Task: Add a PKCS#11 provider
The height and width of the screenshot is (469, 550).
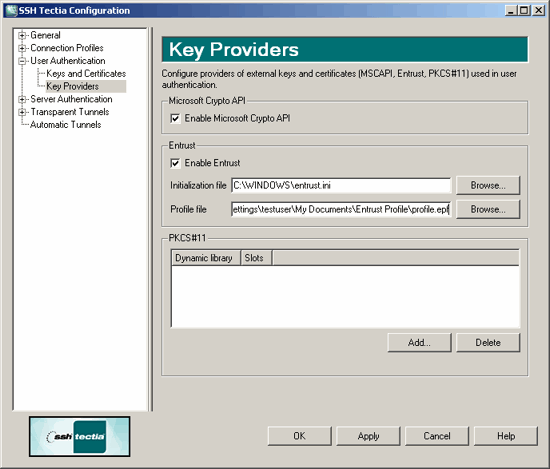Action: point(419,342)
